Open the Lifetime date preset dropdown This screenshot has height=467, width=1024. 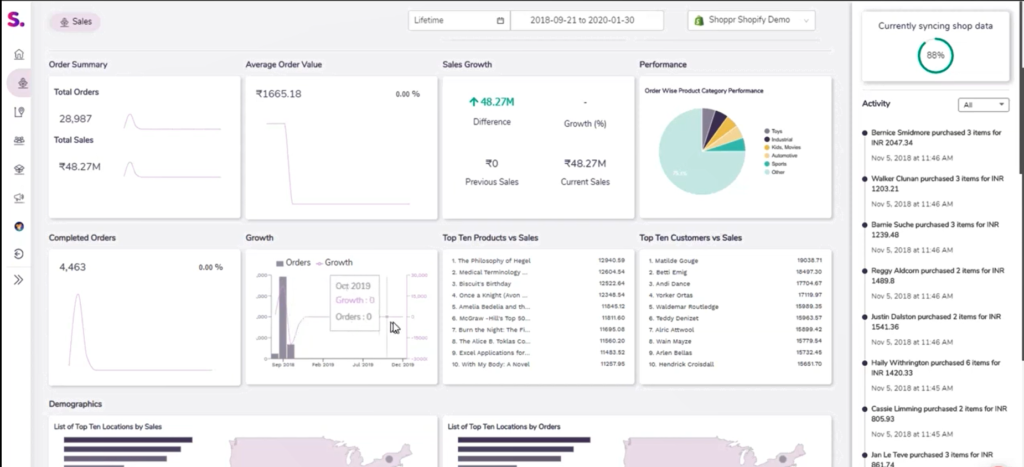tap(457, 20)
